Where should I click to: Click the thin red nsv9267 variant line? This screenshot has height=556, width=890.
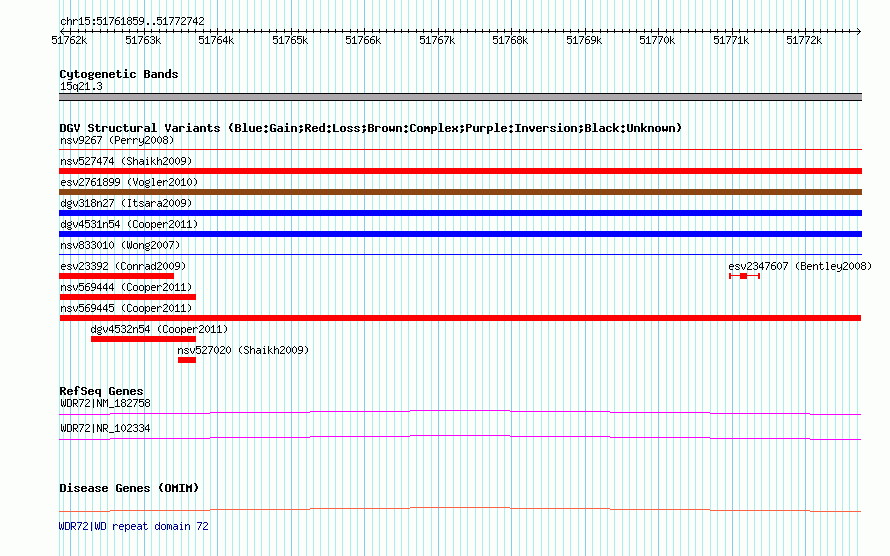(460, 150)
